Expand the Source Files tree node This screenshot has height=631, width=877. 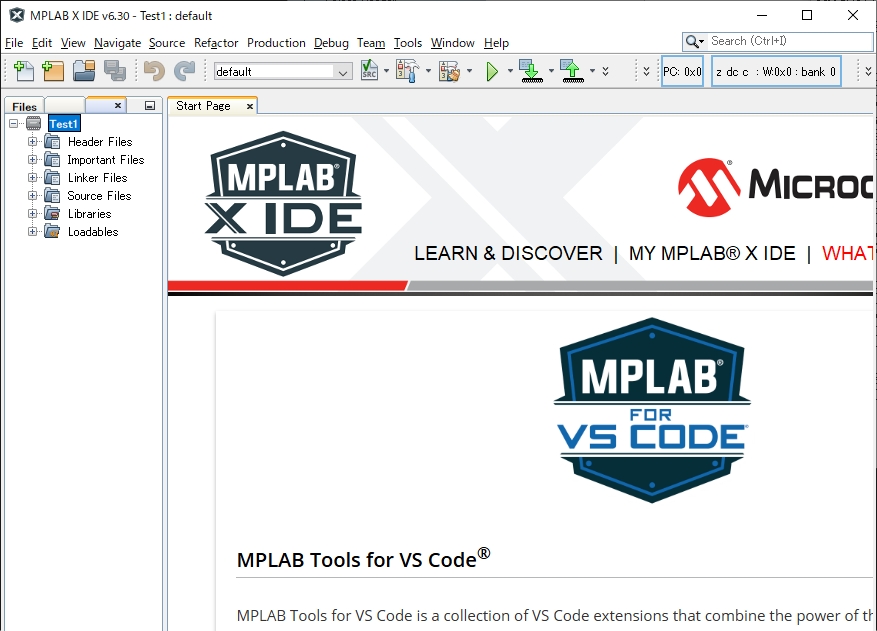32,196
